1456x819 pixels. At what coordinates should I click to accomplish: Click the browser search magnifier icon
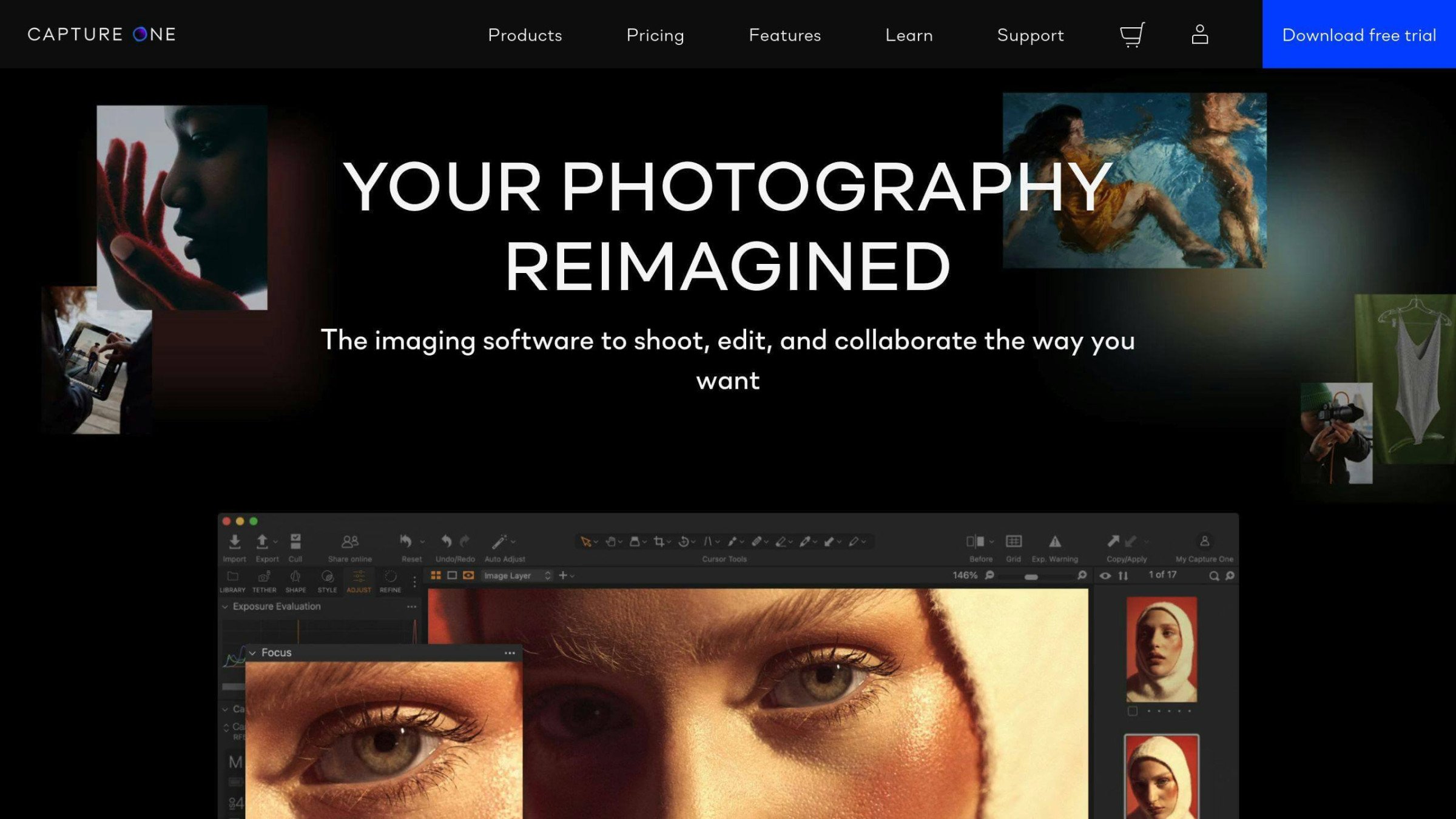point(1214,576)
